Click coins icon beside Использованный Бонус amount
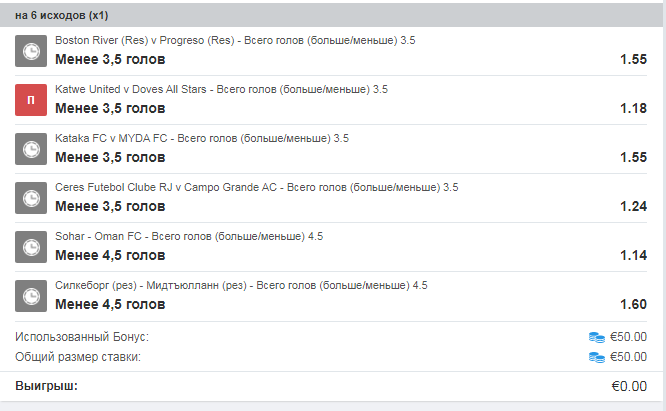Screen dimensions: 666x411 tap(597, 337)
